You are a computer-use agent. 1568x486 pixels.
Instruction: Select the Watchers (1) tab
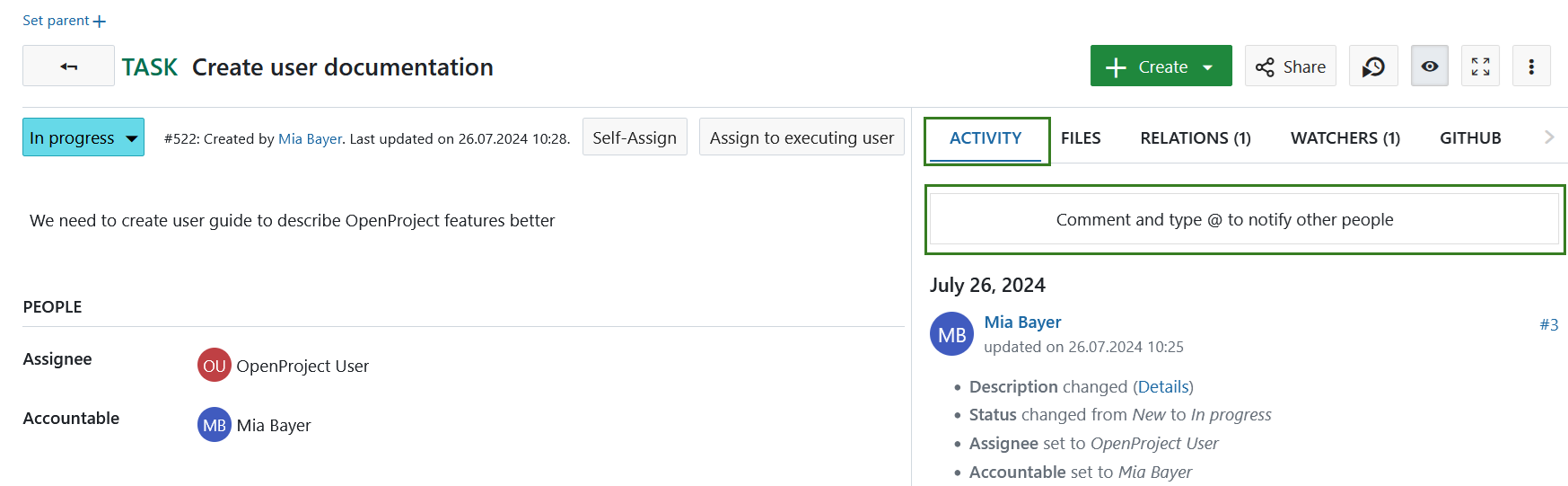[1345, 138]
